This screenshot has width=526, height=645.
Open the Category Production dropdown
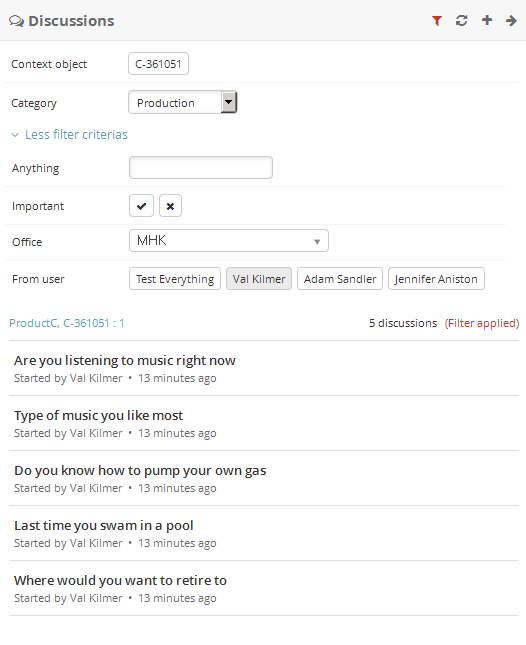click(183, 102)
